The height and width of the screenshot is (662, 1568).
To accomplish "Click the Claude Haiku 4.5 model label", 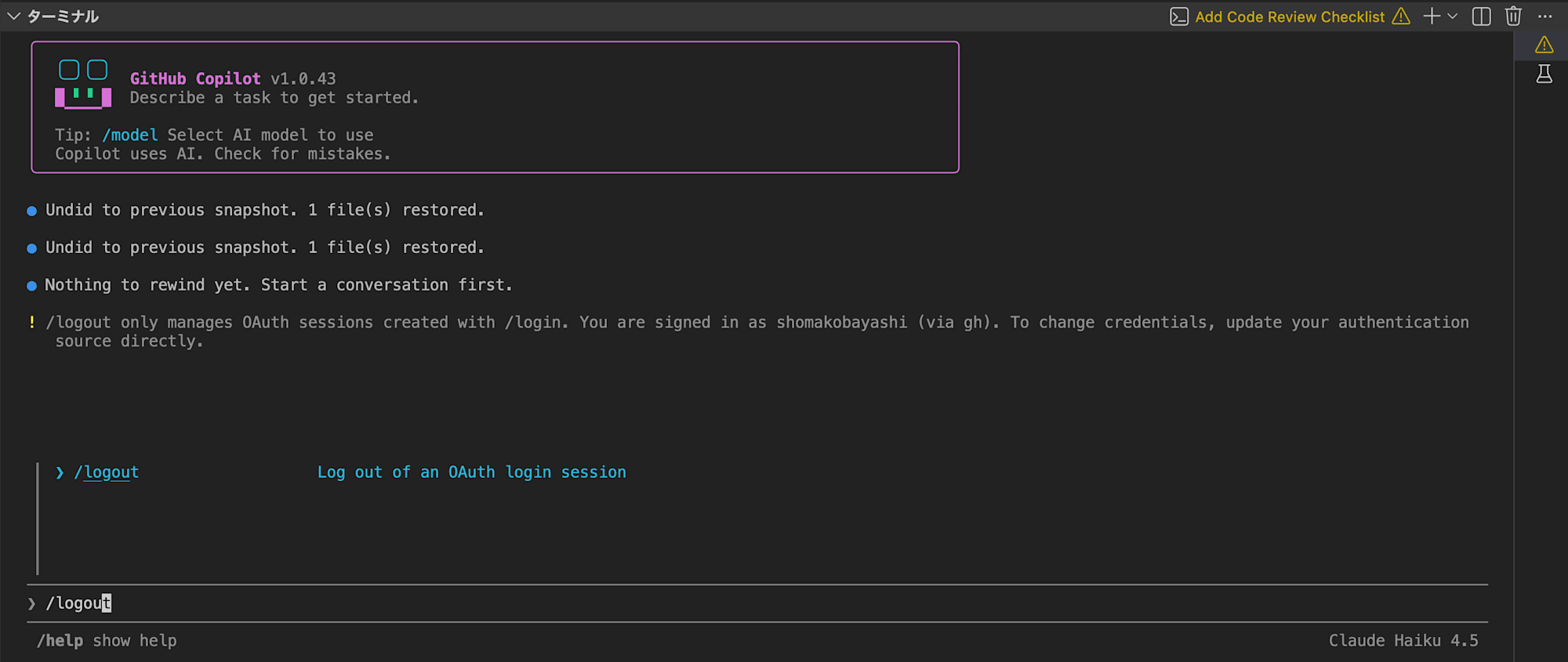I will pos(1403,641).
